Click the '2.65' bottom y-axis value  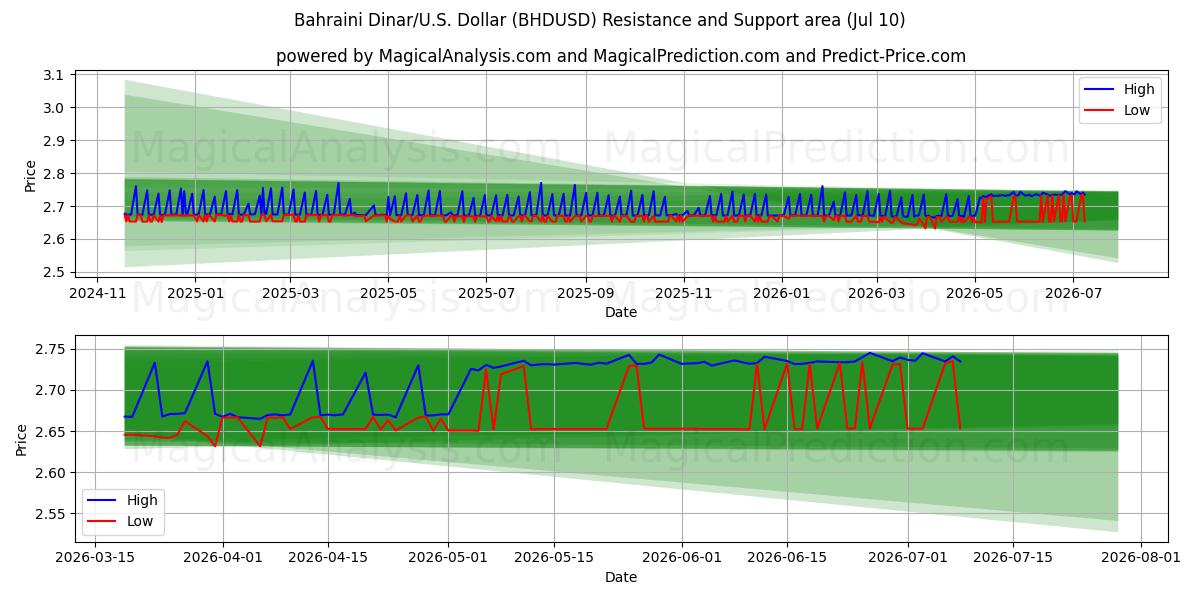pos(50,432)
